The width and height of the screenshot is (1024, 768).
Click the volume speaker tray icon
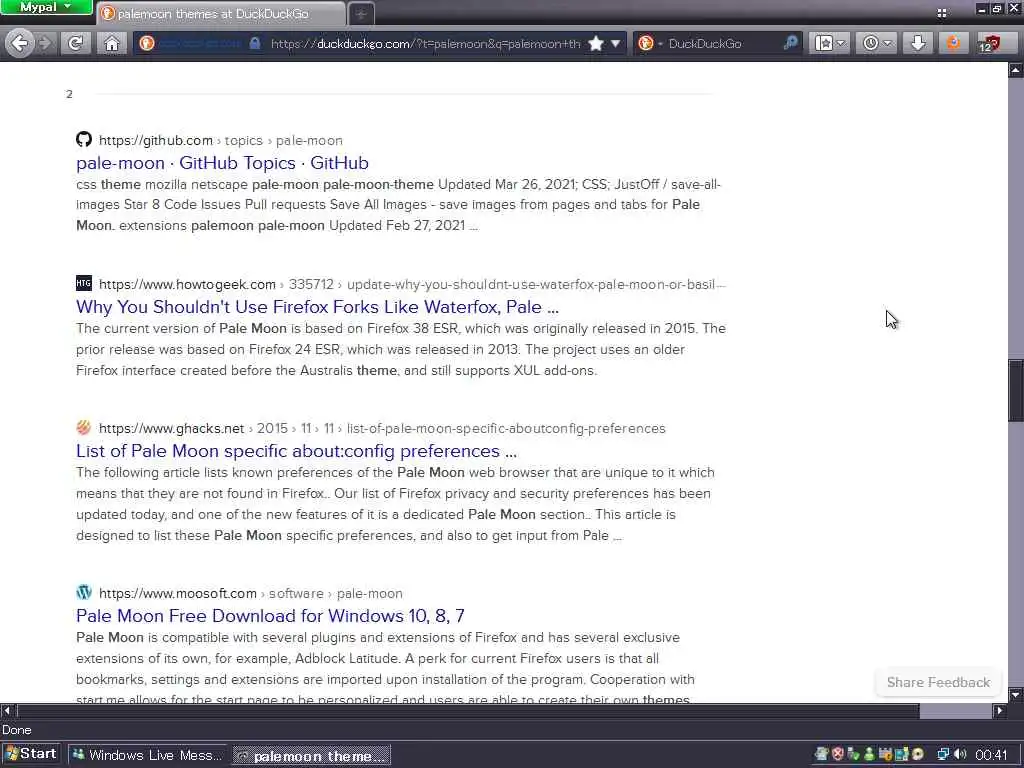tap(960, 755)
